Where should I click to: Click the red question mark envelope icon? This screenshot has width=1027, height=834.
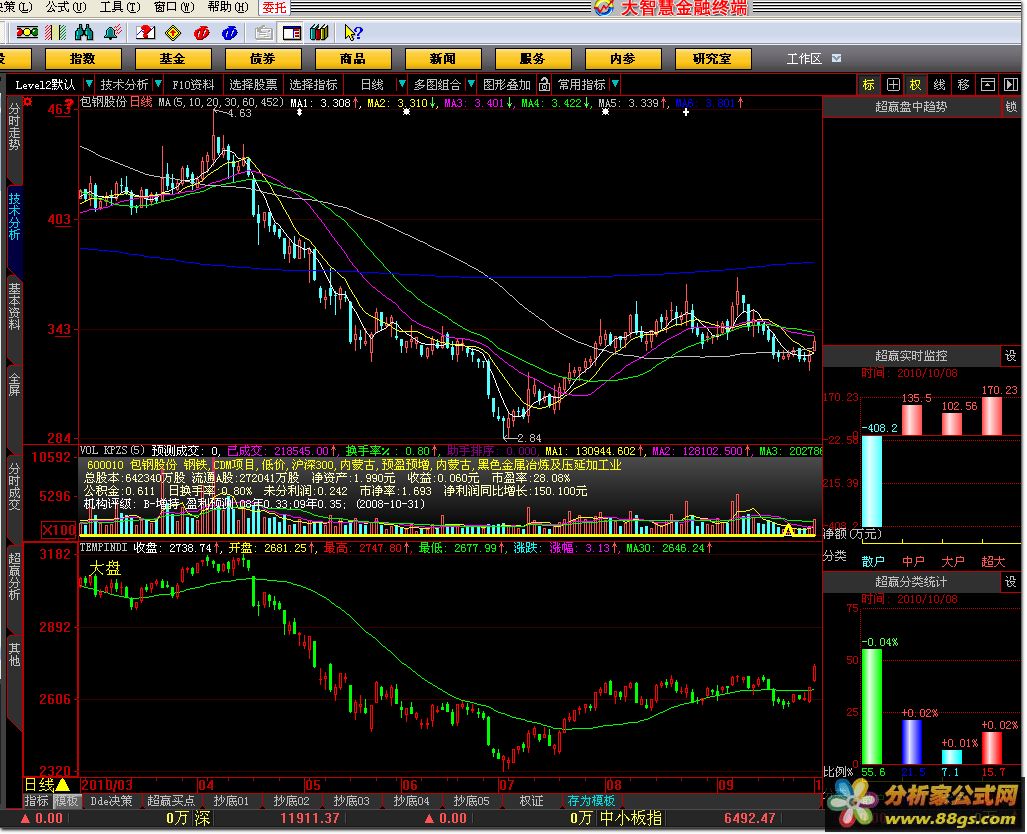tap(145, 32)
